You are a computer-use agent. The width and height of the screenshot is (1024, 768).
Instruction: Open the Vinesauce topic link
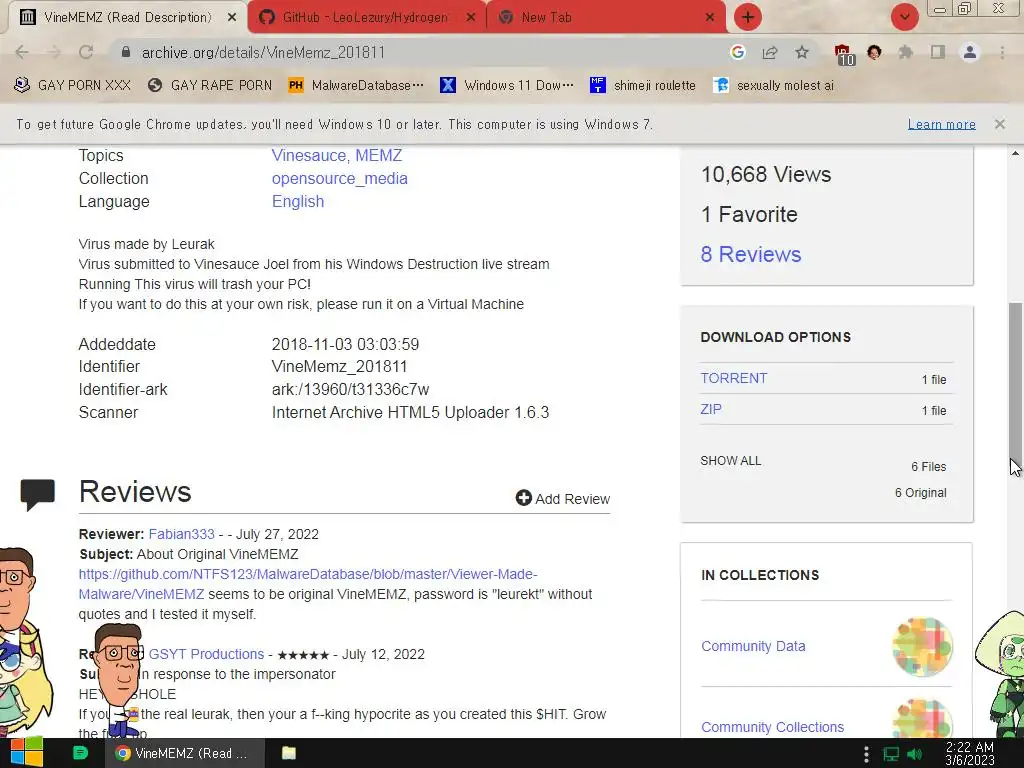308,155
